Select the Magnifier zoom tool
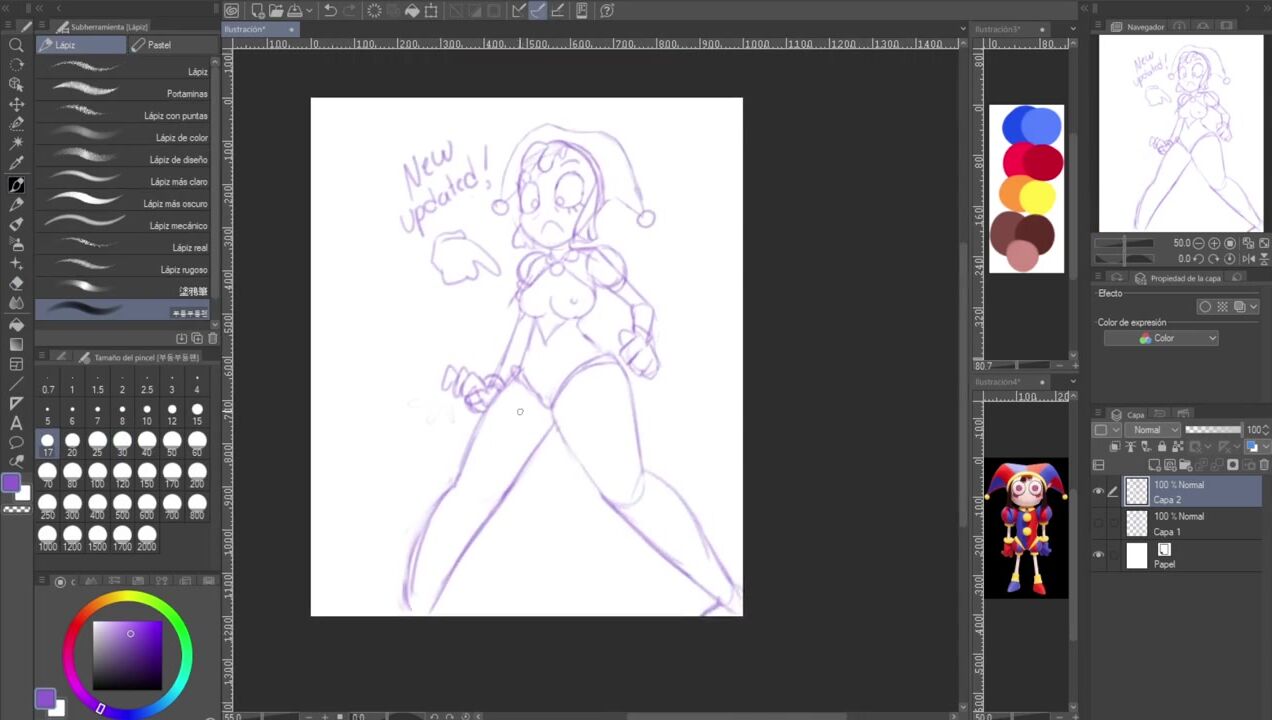 click(16, 45)
